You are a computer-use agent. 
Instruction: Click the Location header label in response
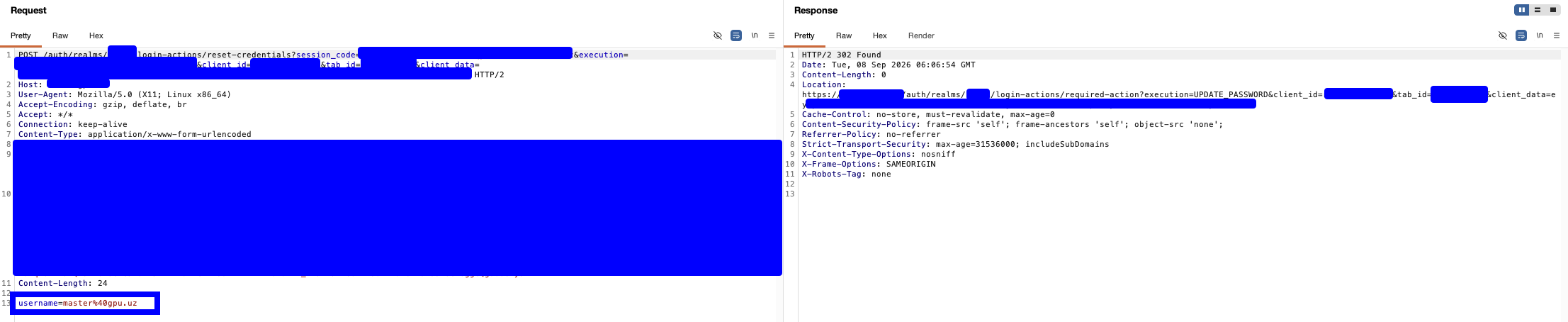[x=824, y=84]
